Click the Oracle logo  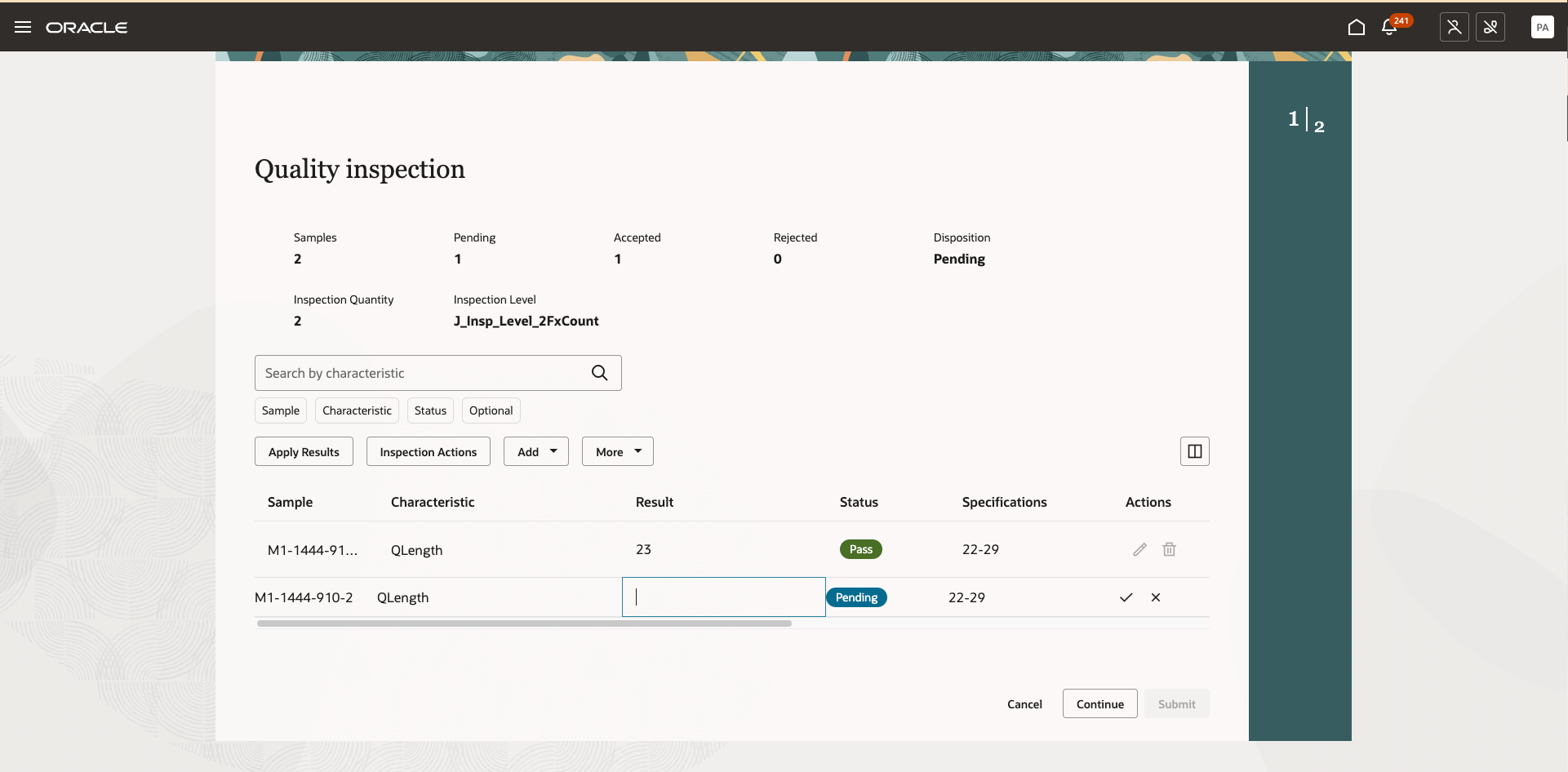tap(87, 28)
